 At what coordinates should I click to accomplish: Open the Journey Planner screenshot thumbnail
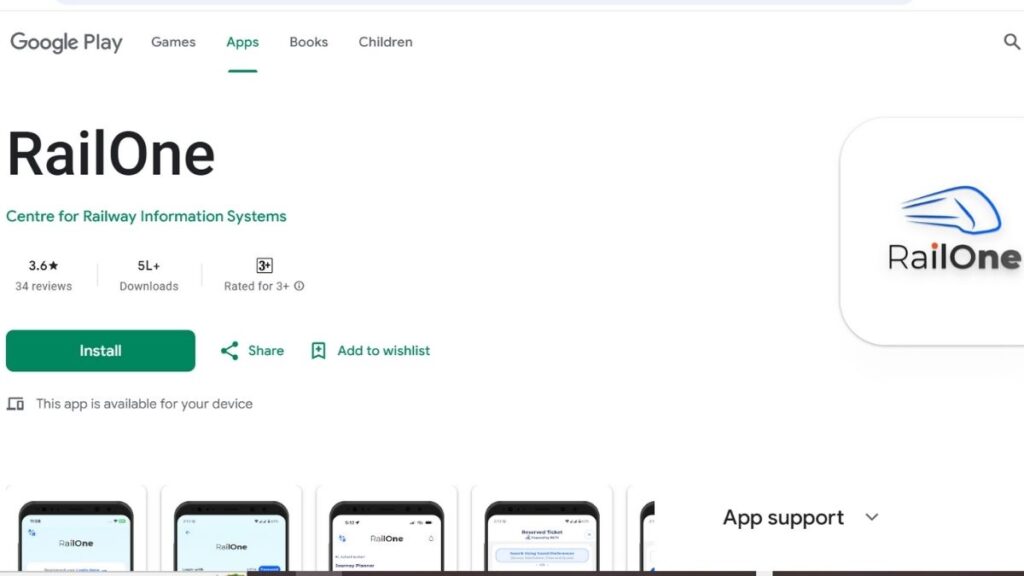tap(387, 530)
